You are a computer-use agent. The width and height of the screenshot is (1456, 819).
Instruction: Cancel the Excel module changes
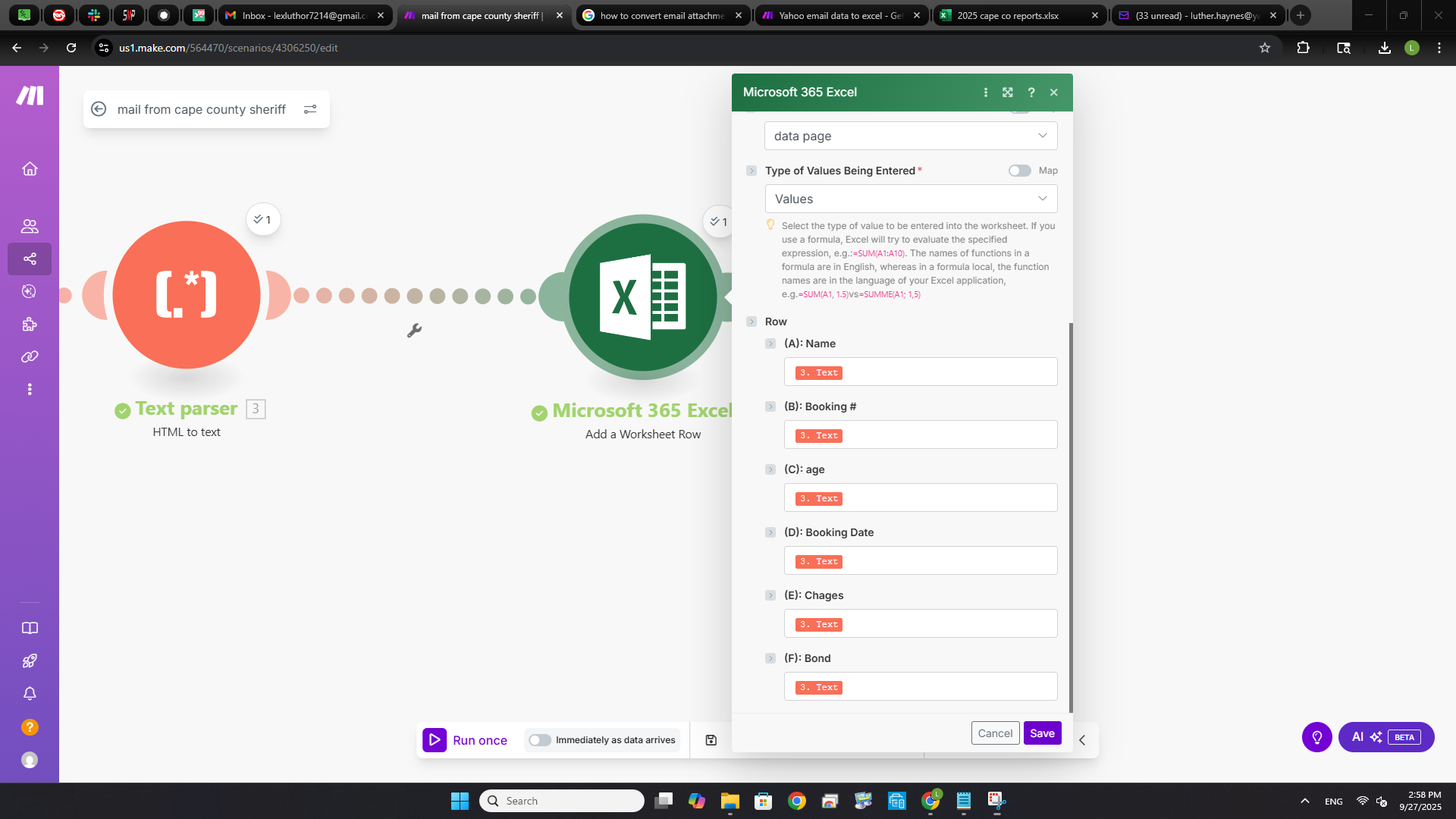(x=995, y=733)
